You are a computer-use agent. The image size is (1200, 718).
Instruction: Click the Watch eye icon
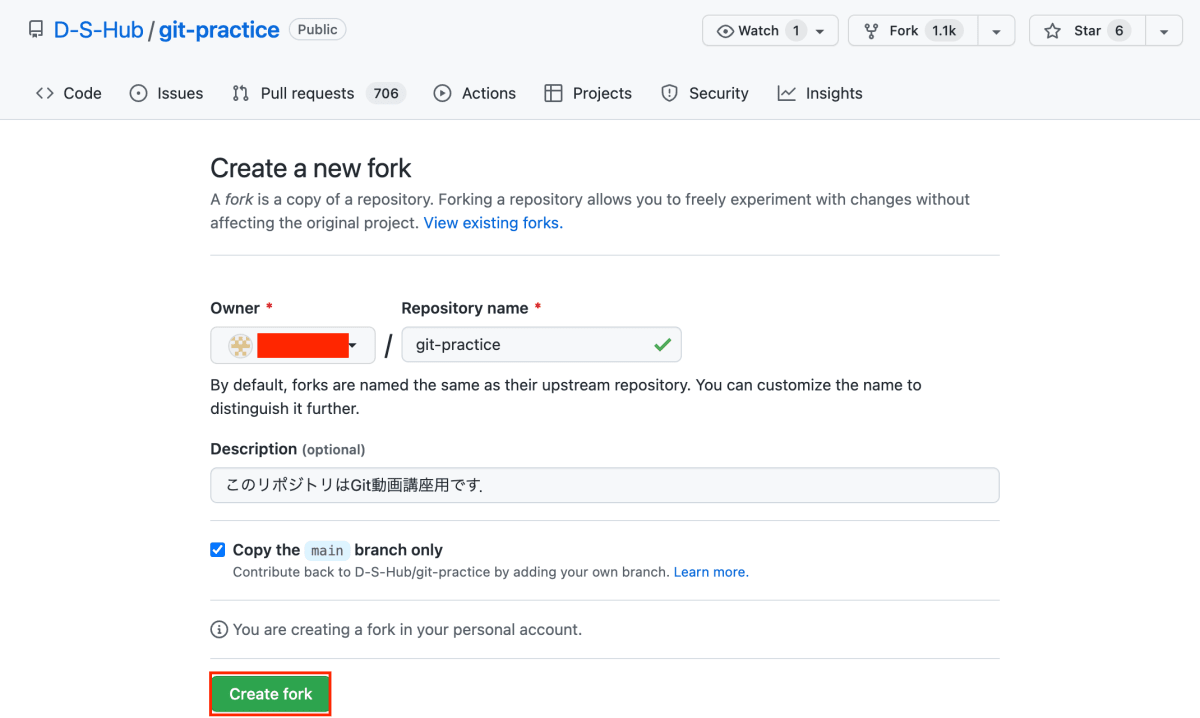(x=726, y=31)
